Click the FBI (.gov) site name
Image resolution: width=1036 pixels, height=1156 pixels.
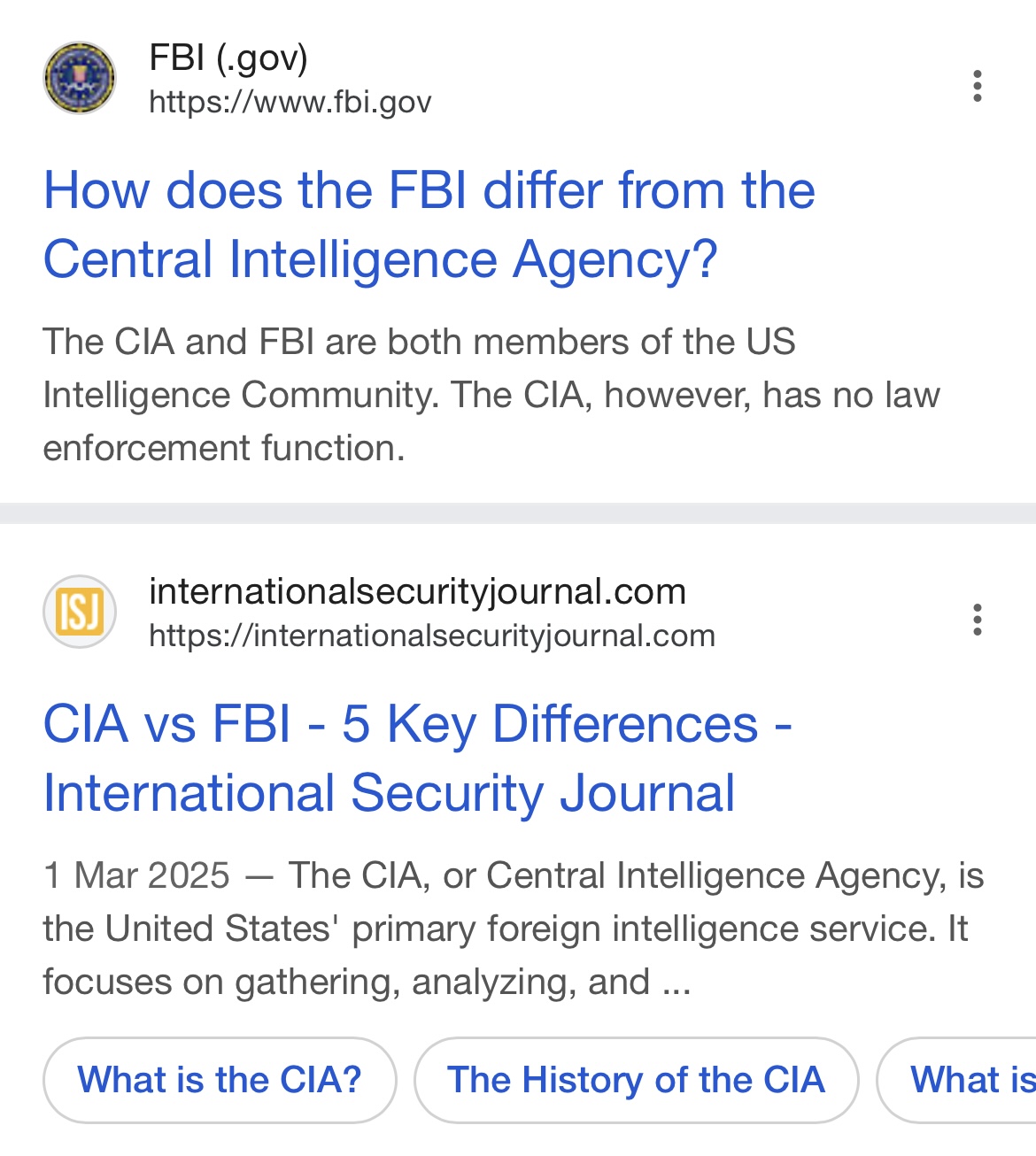228,58
